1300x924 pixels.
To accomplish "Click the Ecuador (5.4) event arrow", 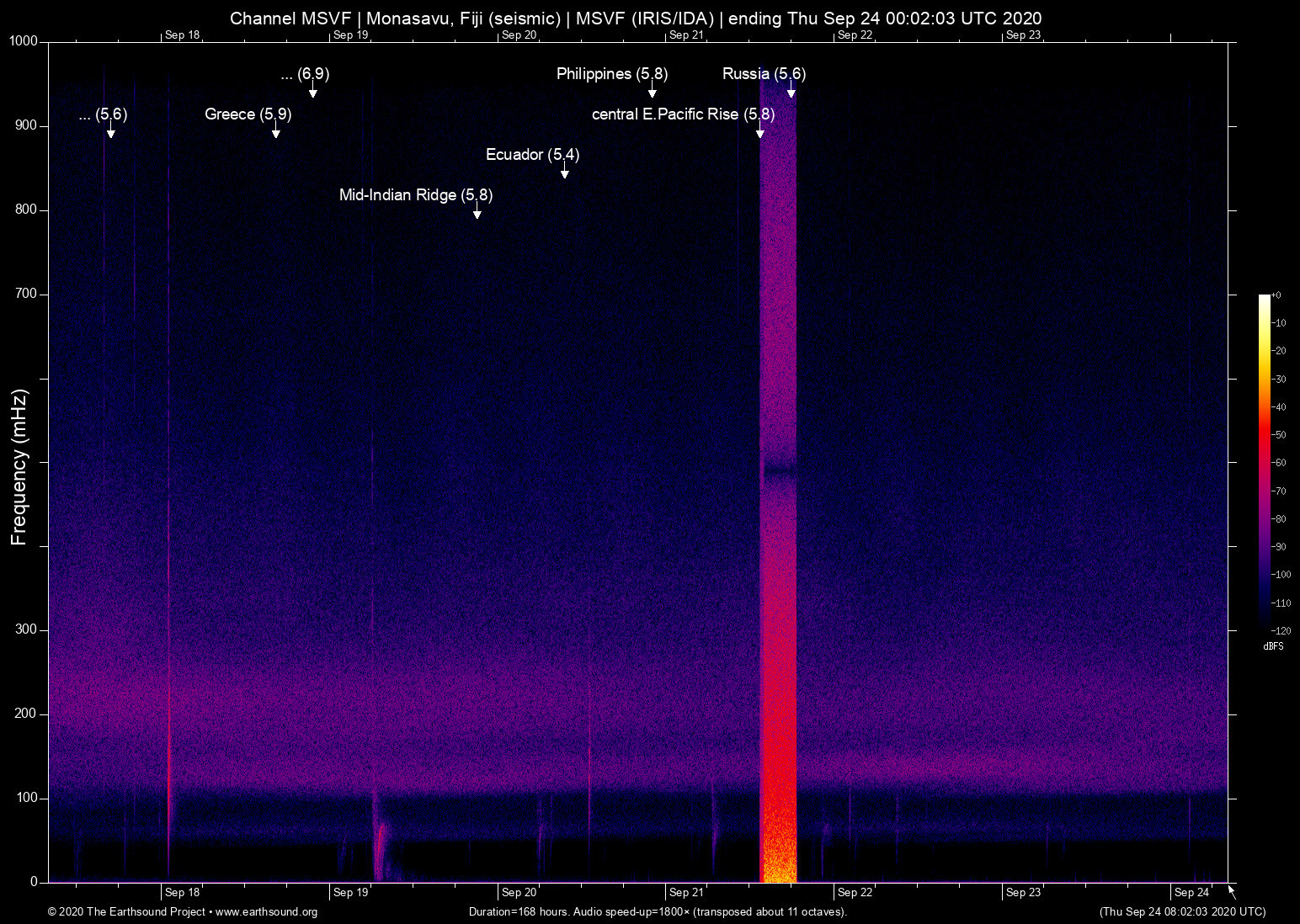I will click(564, 172).
